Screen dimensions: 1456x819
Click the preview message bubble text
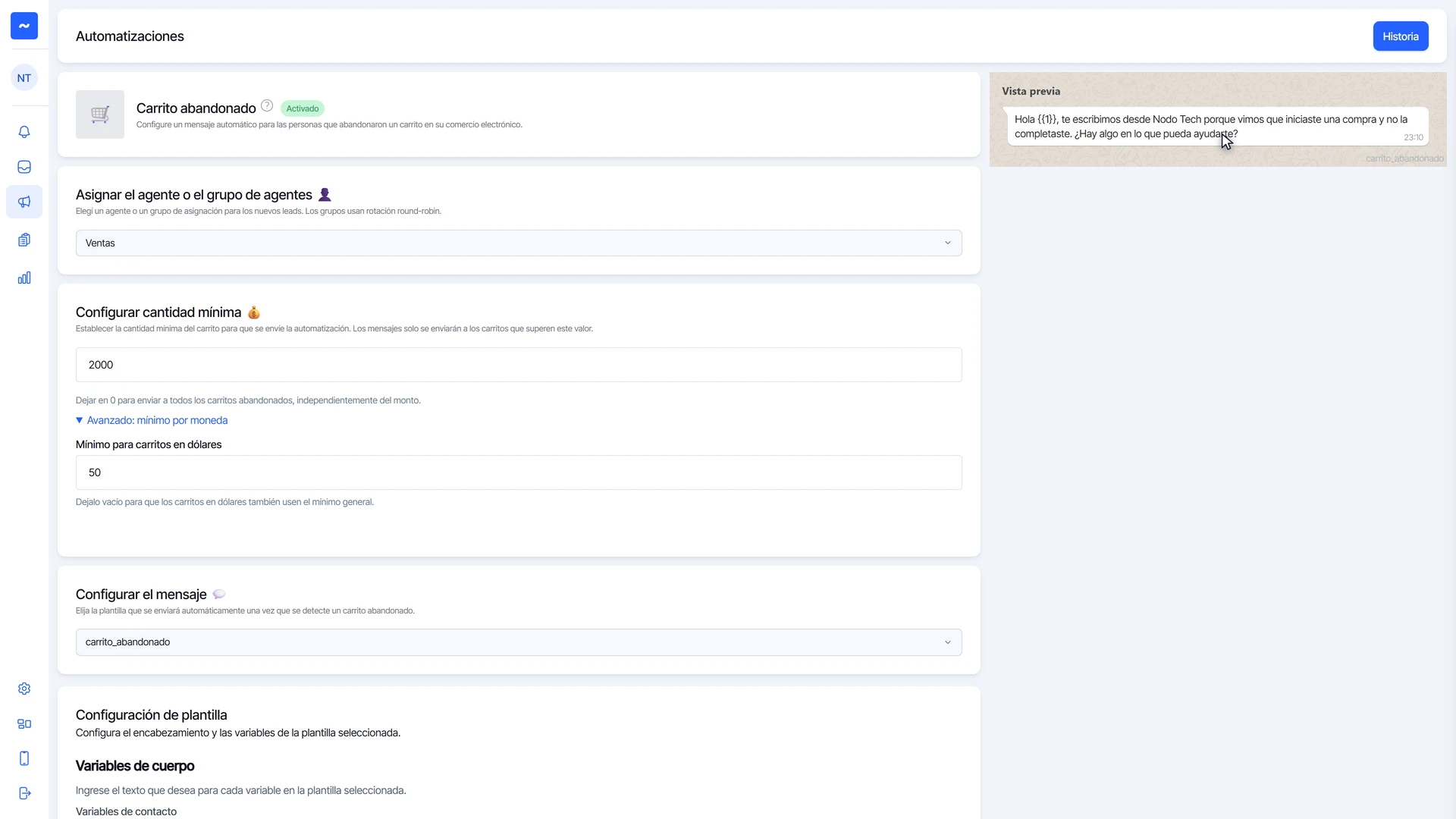pos(1210,127)
